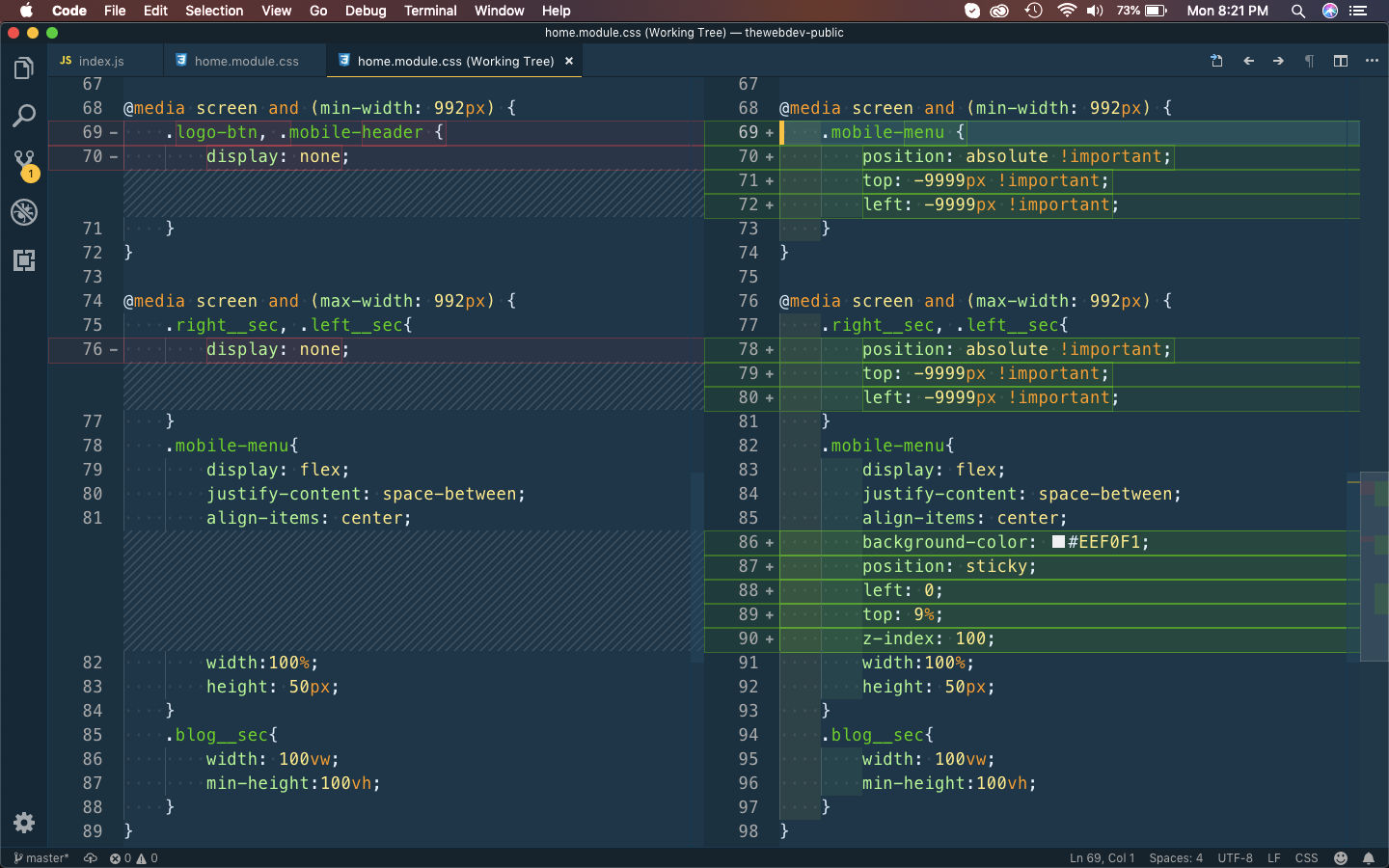Click the plus marker on added line 69
Screen dimensions: 1389x868
click(x=769, y=132)
